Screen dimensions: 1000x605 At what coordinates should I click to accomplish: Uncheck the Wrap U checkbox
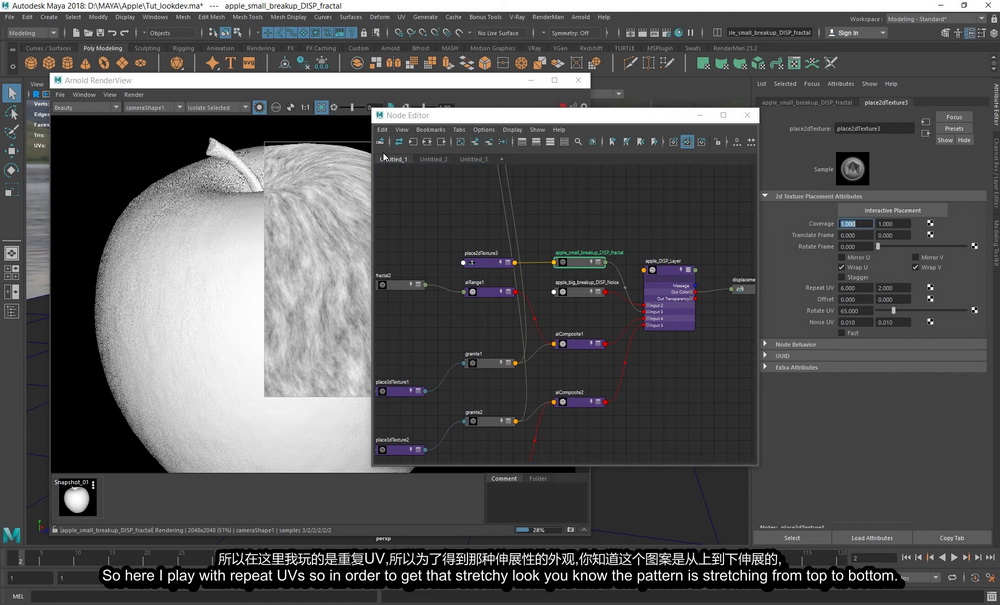coord(841,268)
